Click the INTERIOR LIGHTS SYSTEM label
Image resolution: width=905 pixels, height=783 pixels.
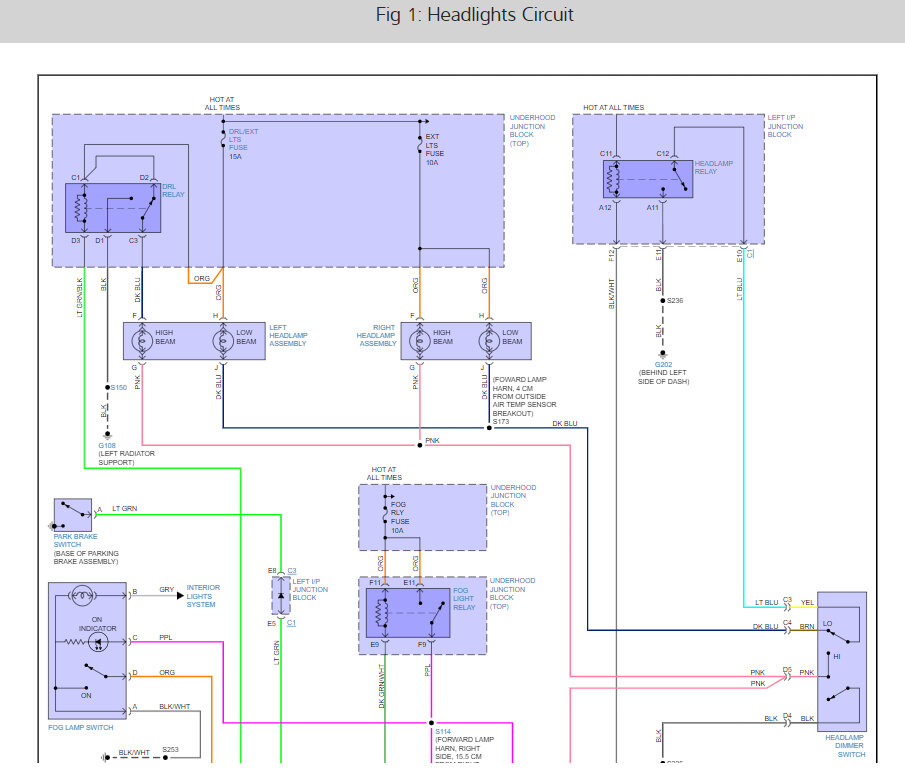pyautogui.click(x=203, y=595)
